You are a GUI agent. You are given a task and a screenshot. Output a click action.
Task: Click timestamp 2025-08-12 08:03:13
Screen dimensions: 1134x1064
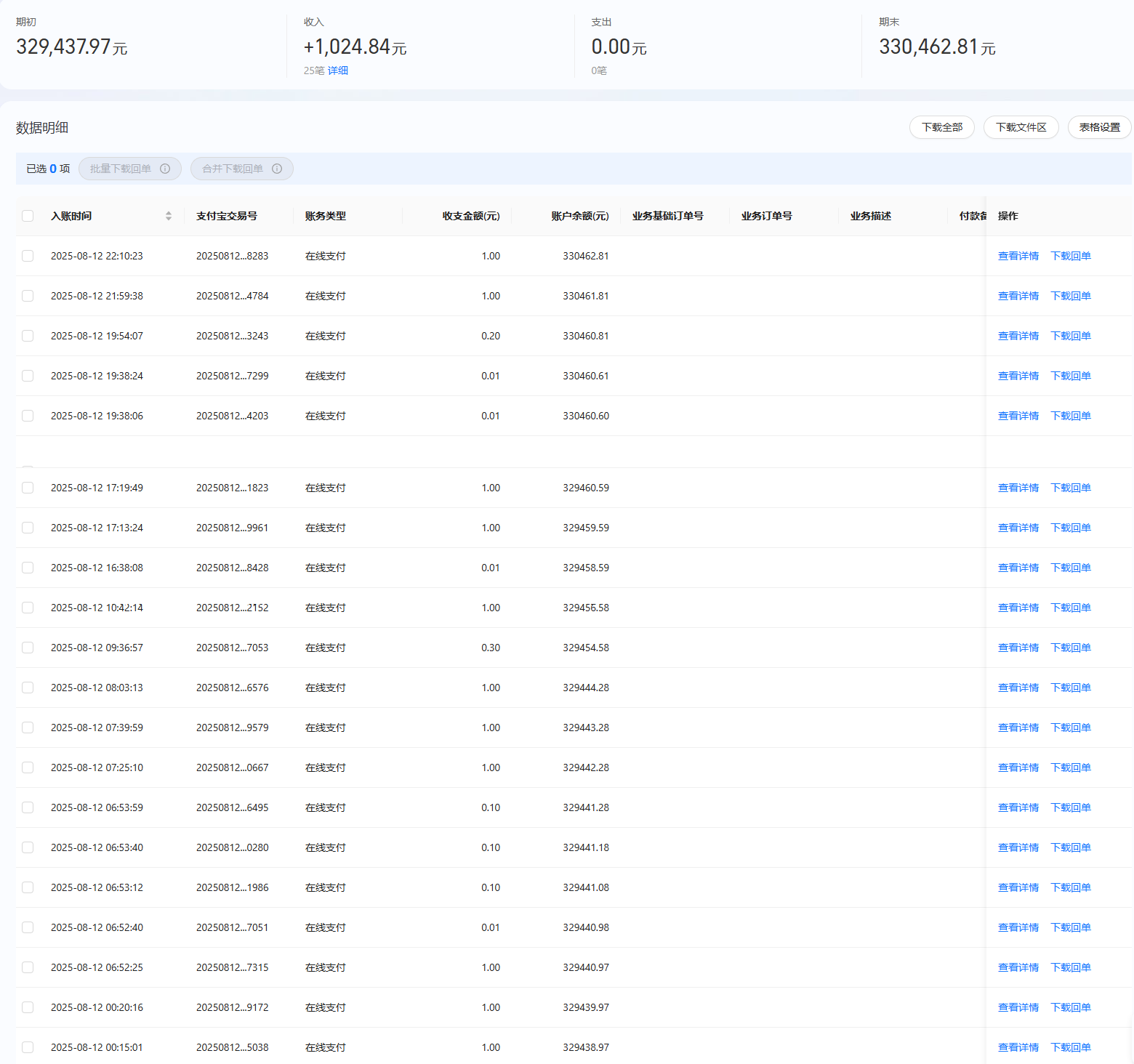pos(97,688)
